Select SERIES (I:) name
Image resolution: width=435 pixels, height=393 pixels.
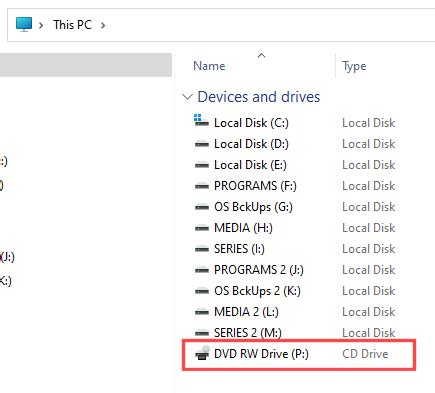[239, 249]
